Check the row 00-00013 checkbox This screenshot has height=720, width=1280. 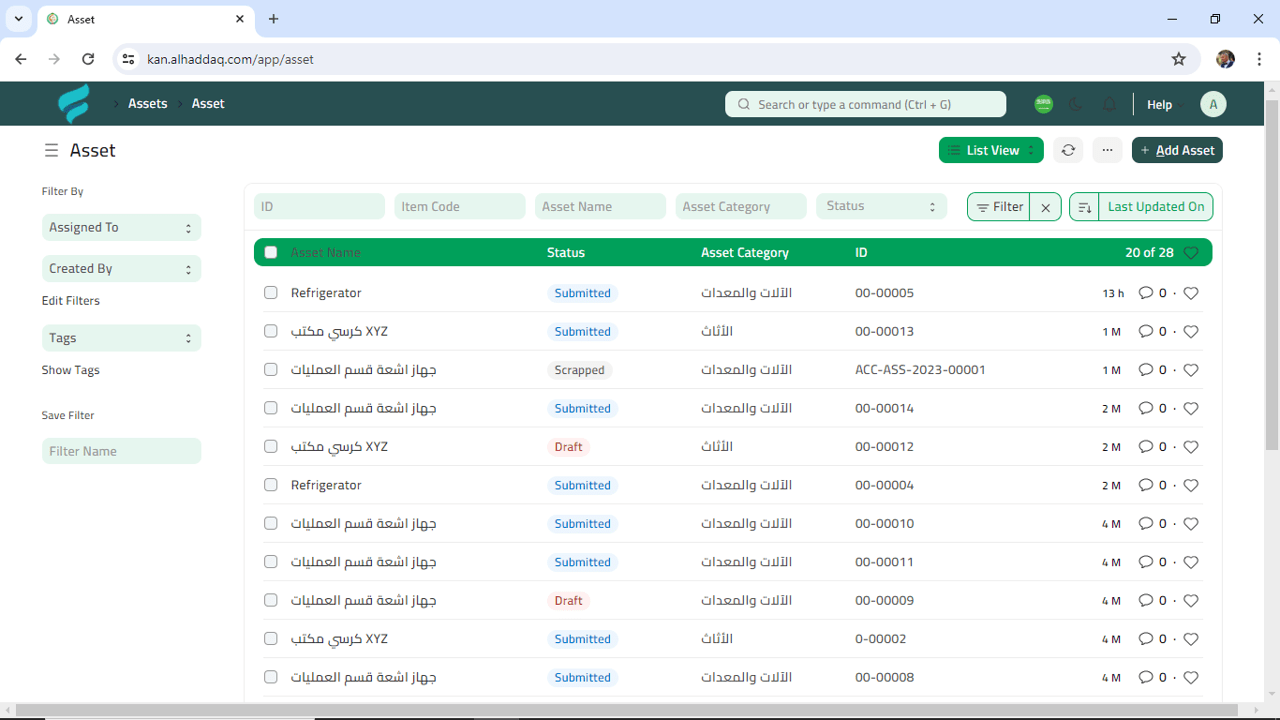[x=271, y=331]
